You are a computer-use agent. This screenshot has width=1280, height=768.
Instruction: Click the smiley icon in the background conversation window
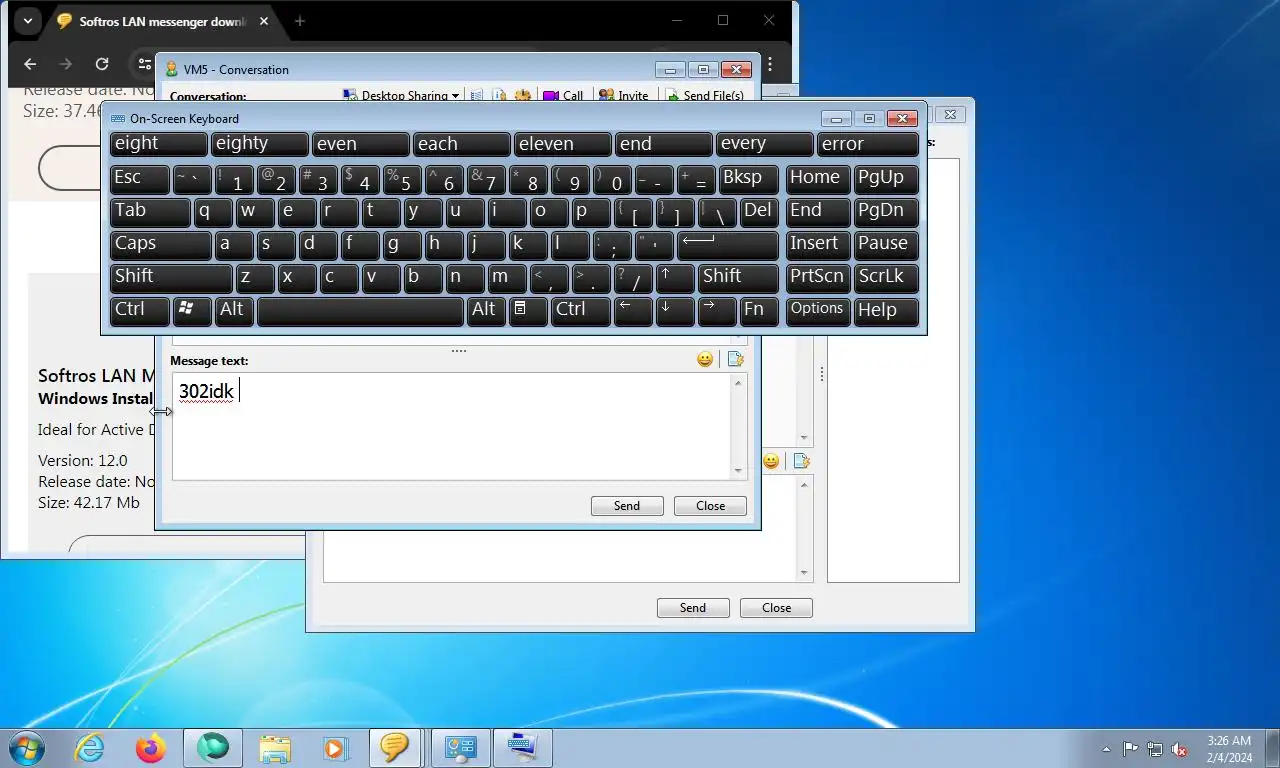[x=771, y=461]
